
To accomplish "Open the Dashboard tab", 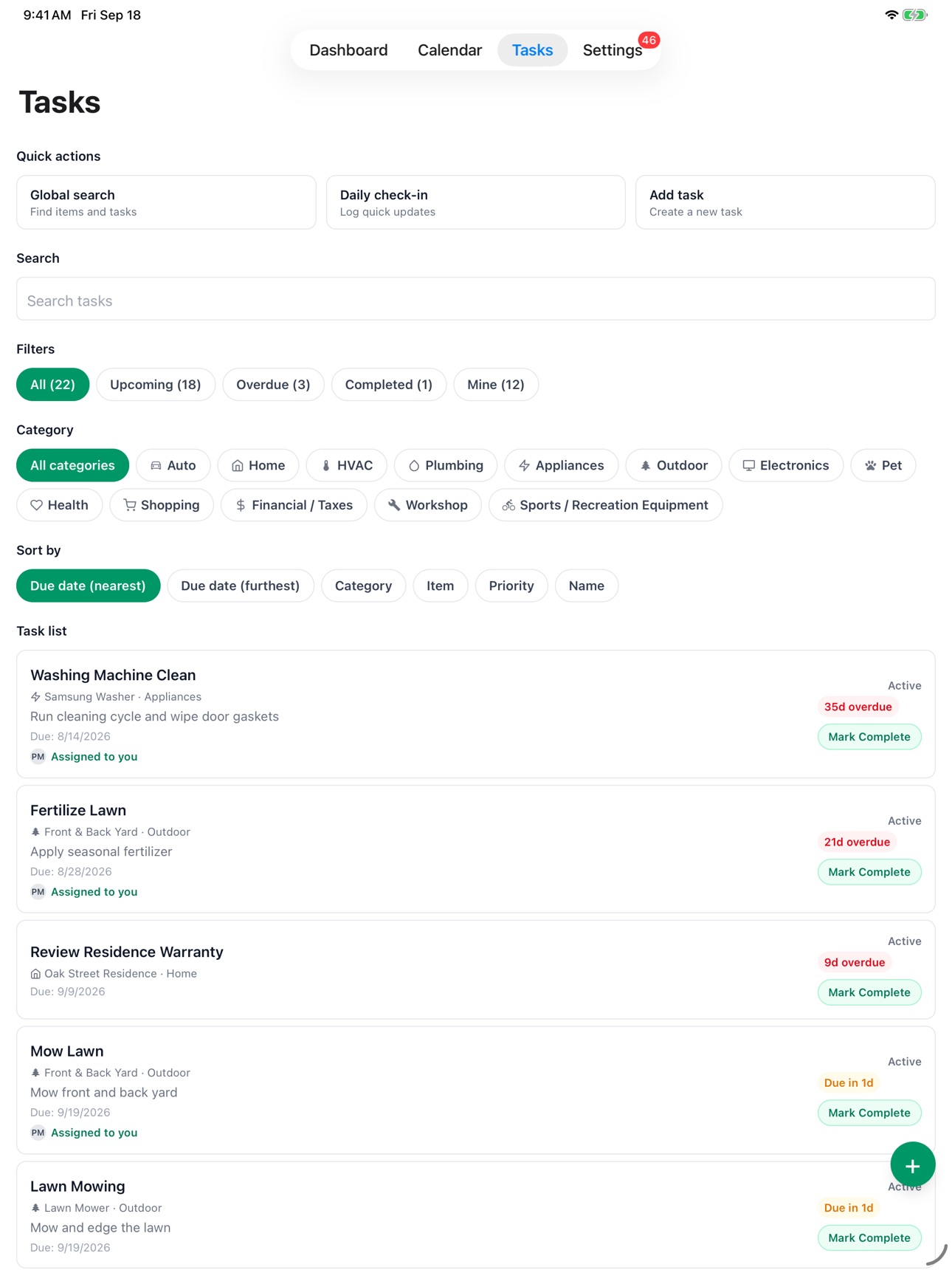I will [x=348, y=50].
